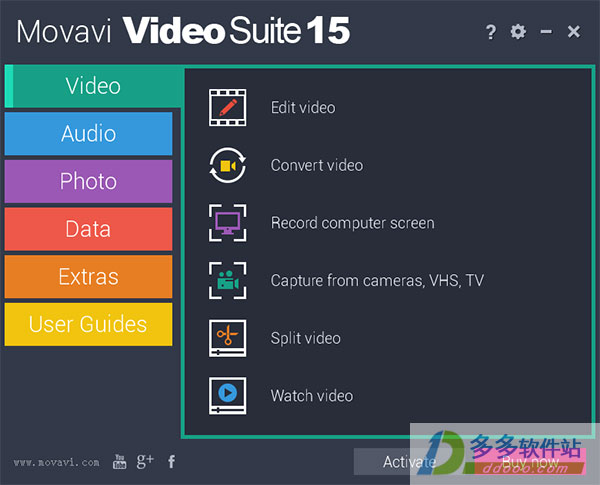600x485 pixels.
Task: Select Capture from cameras, VHS, TV label
Action: pyautogui.click(x=377, y=281)
